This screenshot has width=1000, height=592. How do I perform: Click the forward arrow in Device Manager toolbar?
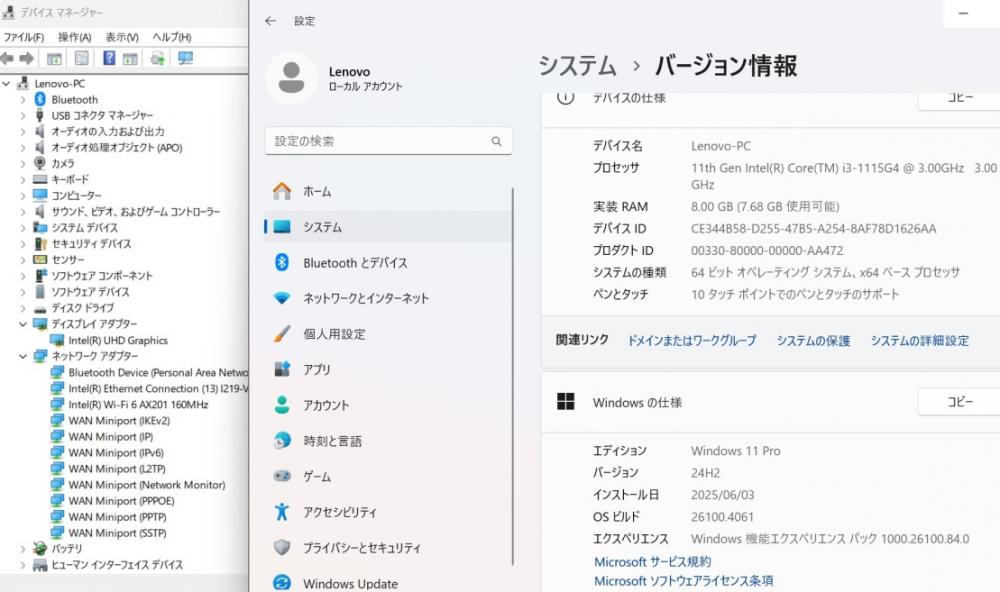tap(27, 59)
